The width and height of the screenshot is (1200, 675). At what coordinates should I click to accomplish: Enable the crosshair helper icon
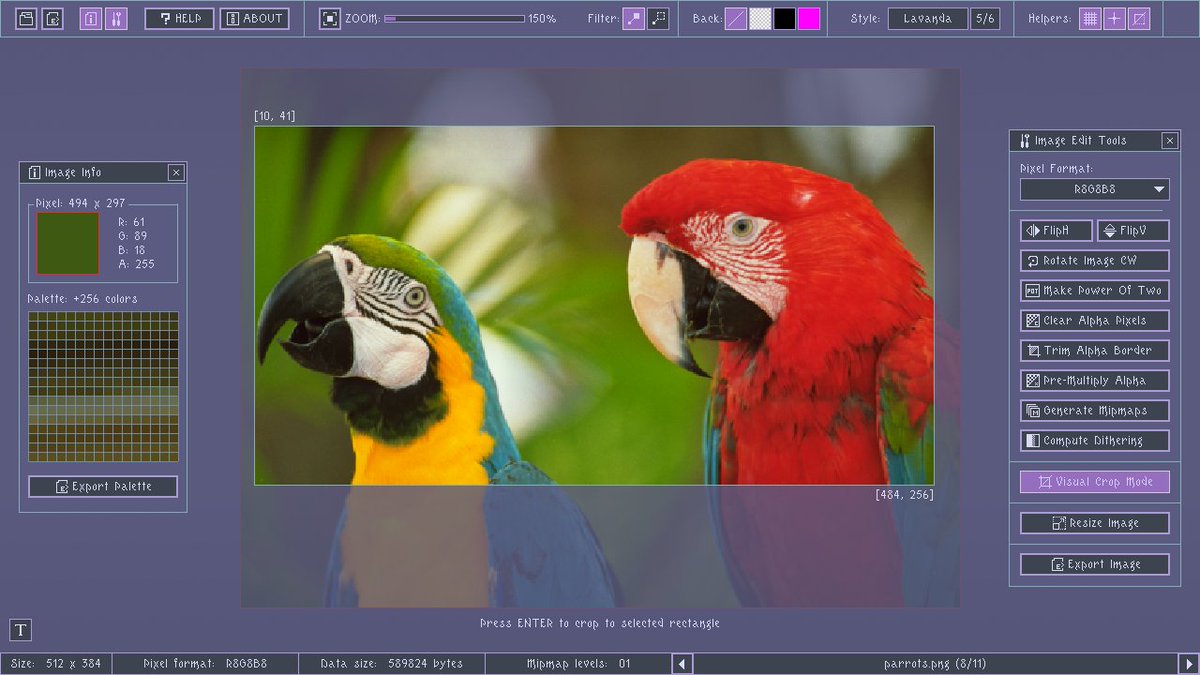pyautogui.click(x=1113, y=18)
